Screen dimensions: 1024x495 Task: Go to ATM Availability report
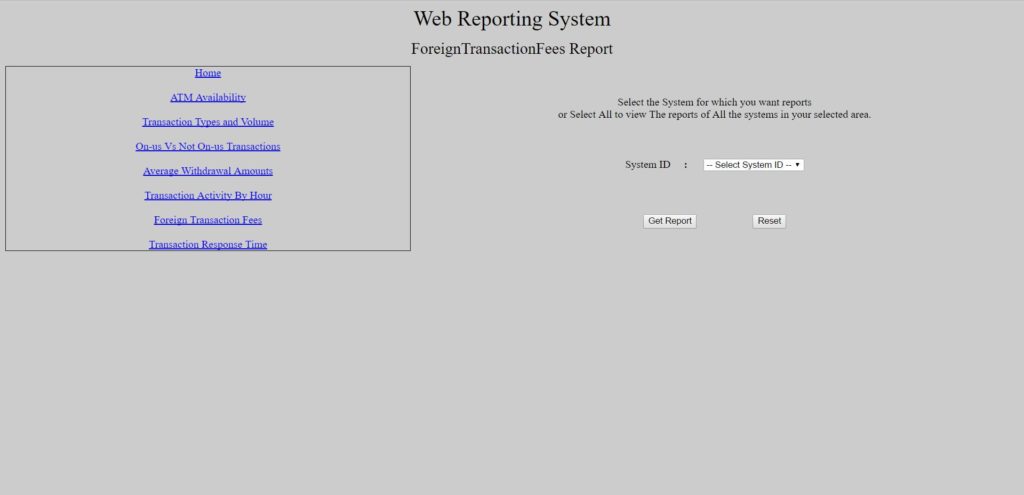click(208, 97)
